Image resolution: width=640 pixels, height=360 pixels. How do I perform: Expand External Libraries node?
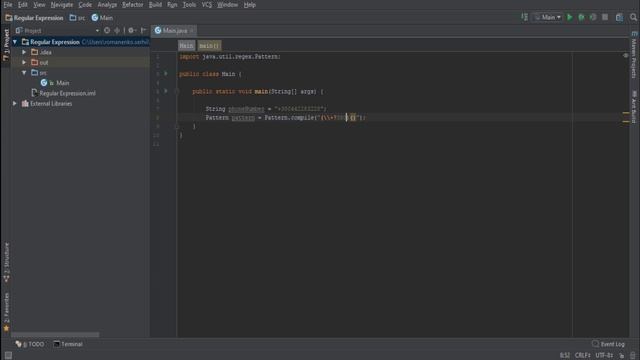(x=15, y=104)
